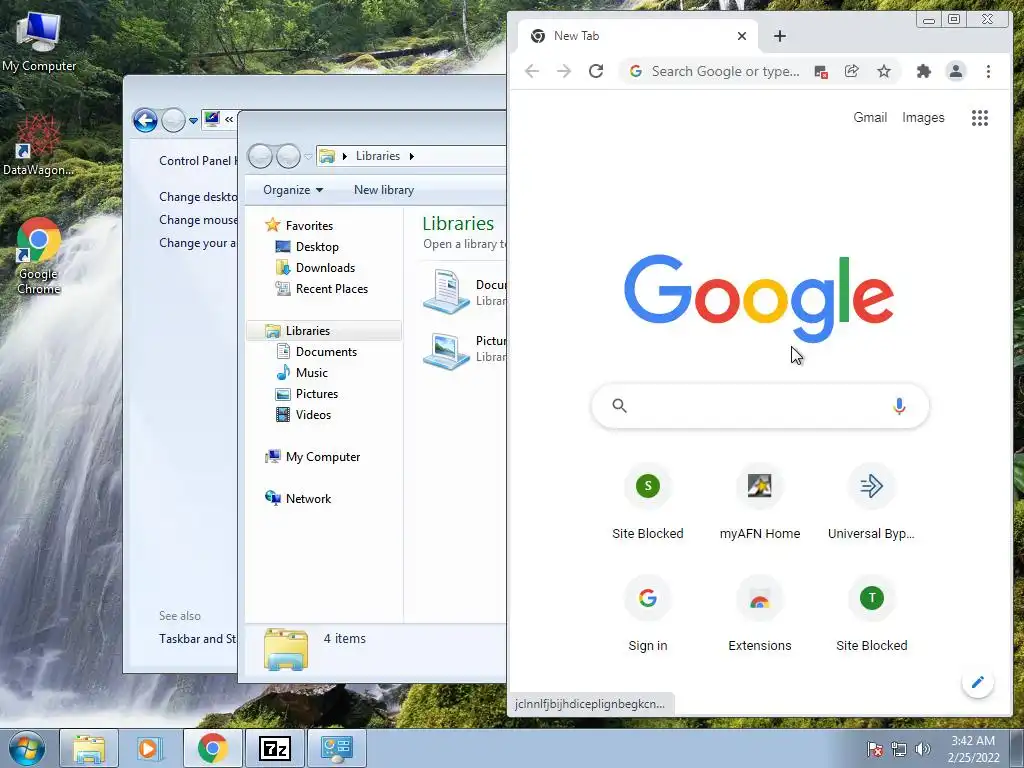Select the New Tab tab

pyautogui.click(x=637, y=36)
